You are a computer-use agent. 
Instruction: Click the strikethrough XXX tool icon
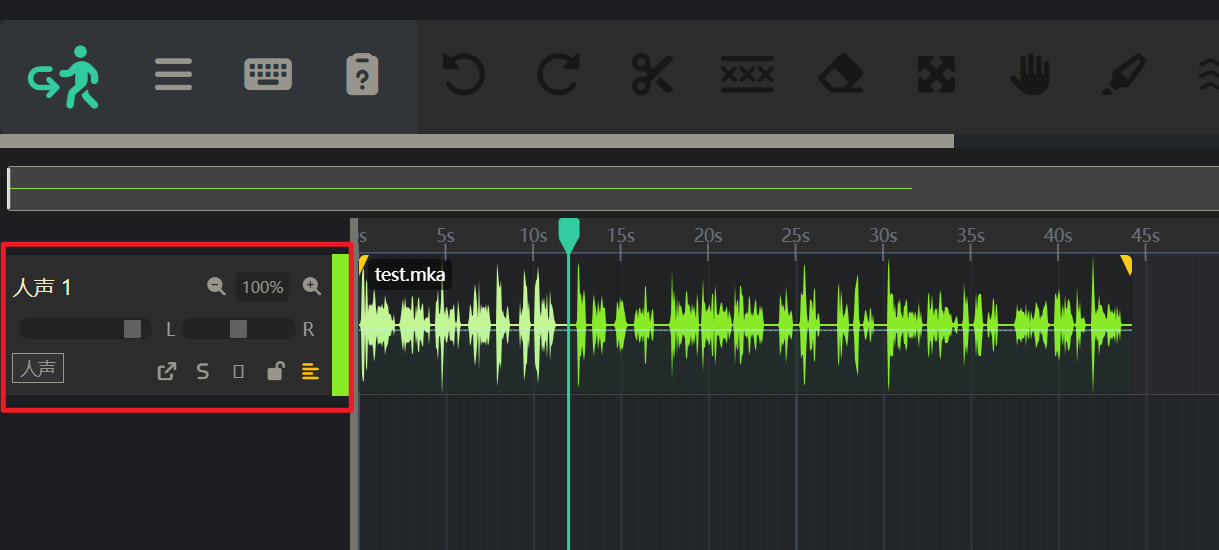(x=747, y=75)
